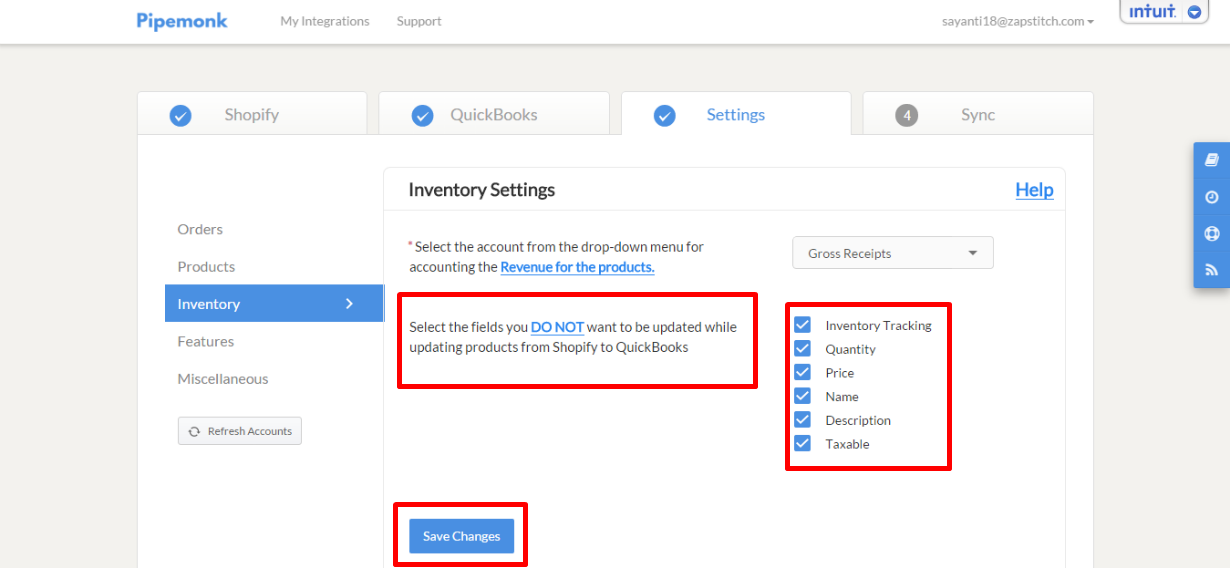Uncheck the Quantity checkbox
The width and height of the screenshot is (1230, 568).
(802, 348)
